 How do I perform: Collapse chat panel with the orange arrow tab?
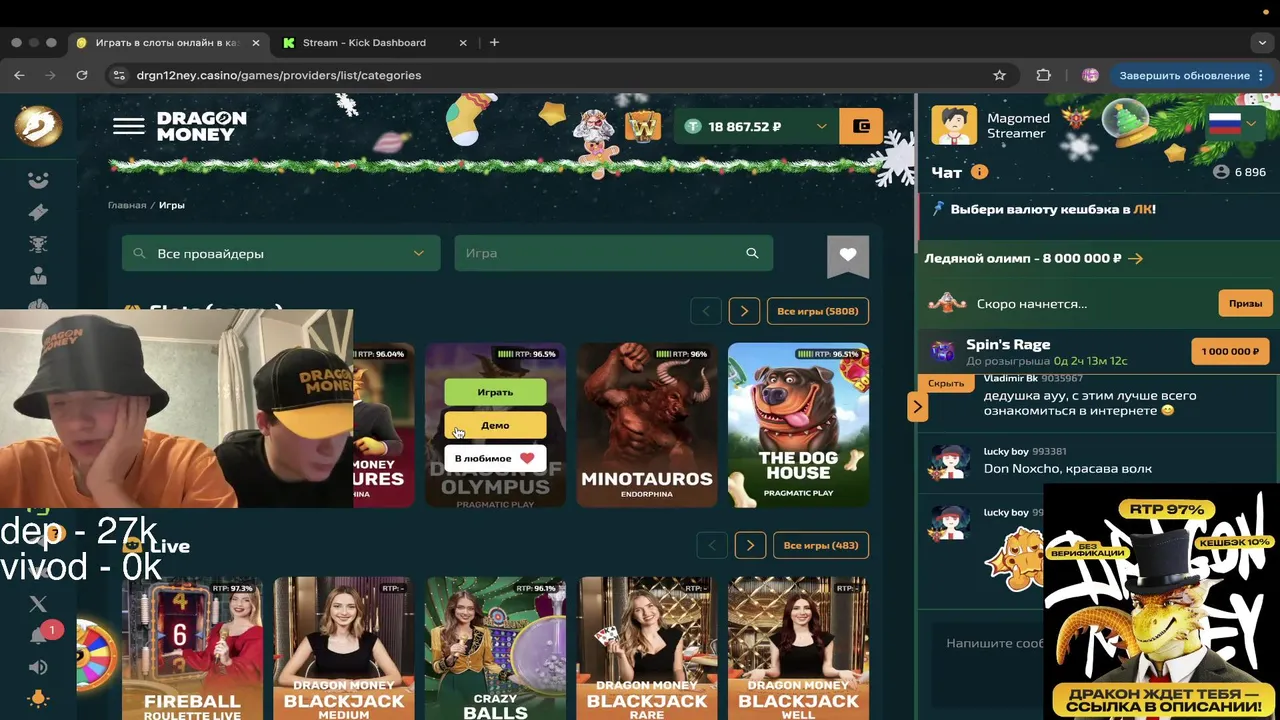click(917, 406)
